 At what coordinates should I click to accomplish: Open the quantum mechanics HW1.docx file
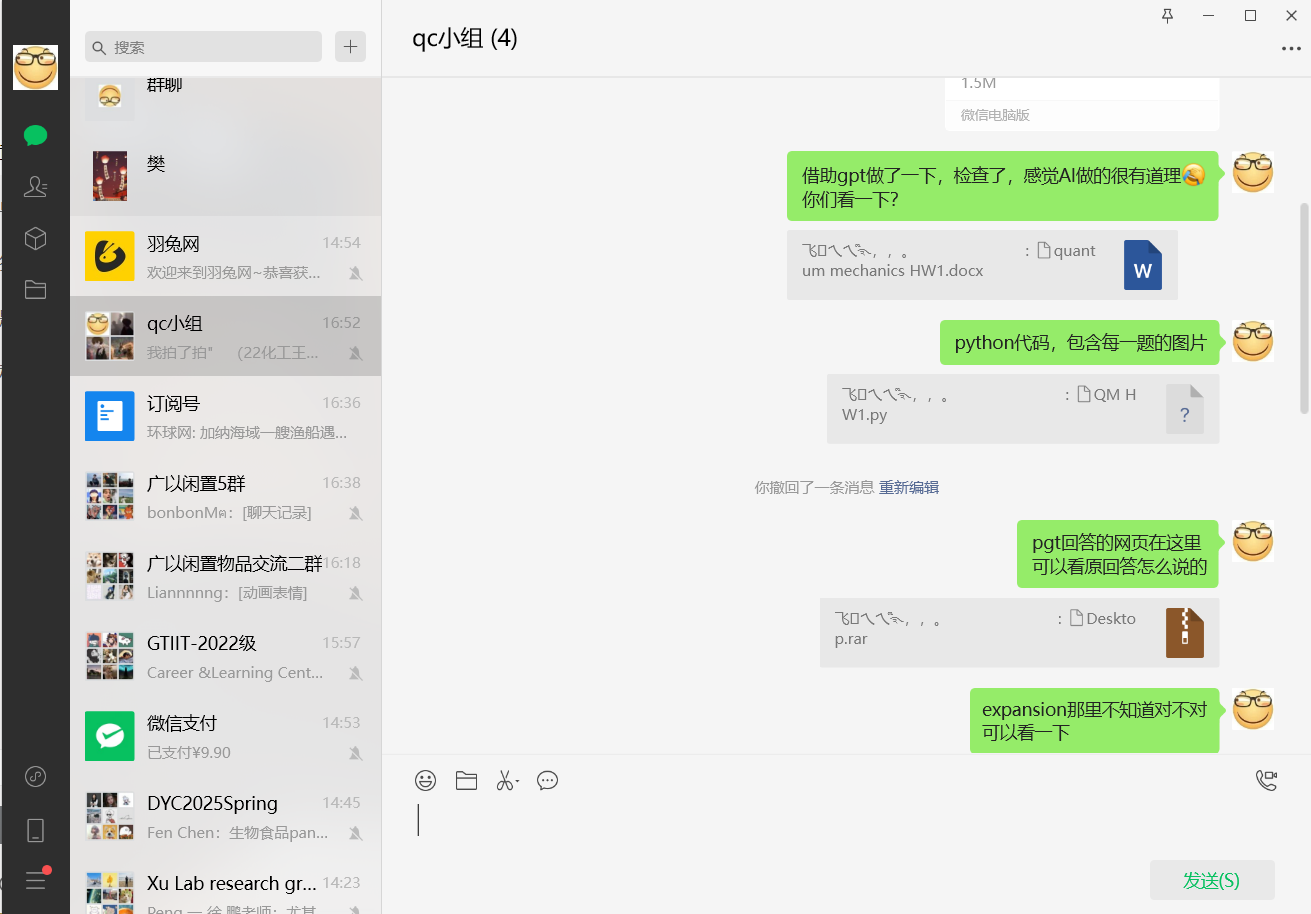(x=982, y=265)
